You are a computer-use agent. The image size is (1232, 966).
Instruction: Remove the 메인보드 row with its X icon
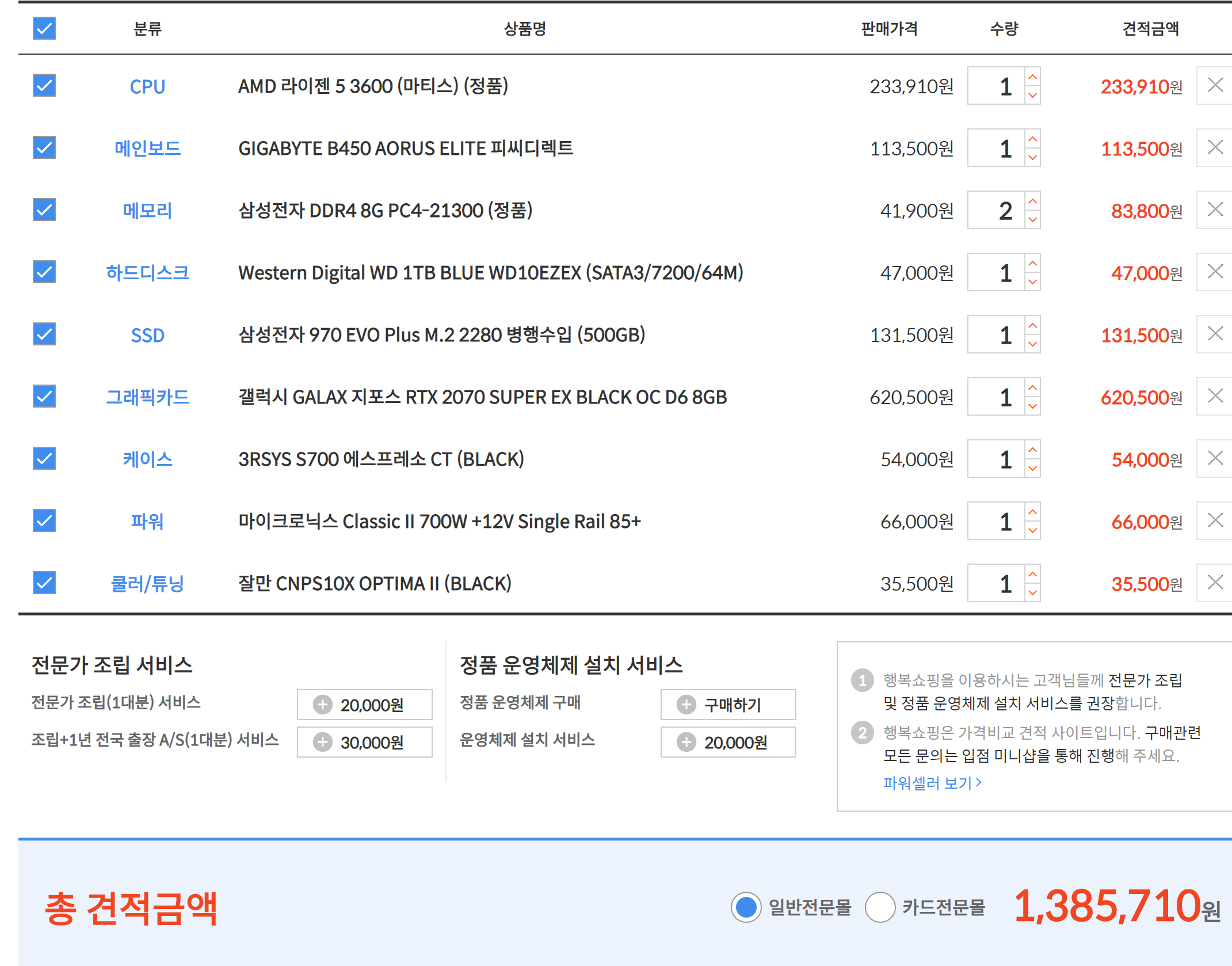point(1215,147)
